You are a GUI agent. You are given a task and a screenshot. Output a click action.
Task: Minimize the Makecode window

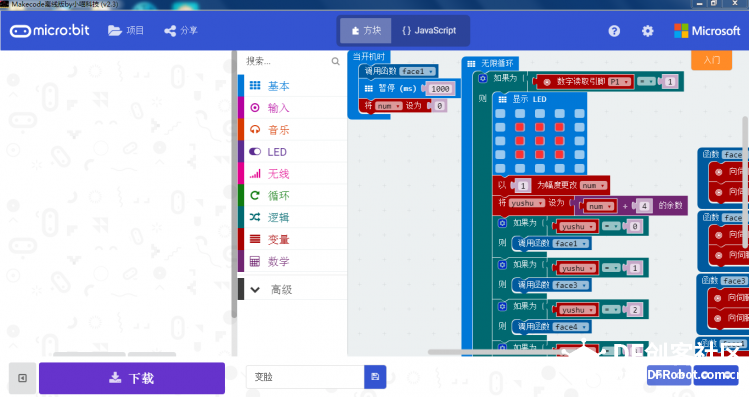click(x=699, y=4)
